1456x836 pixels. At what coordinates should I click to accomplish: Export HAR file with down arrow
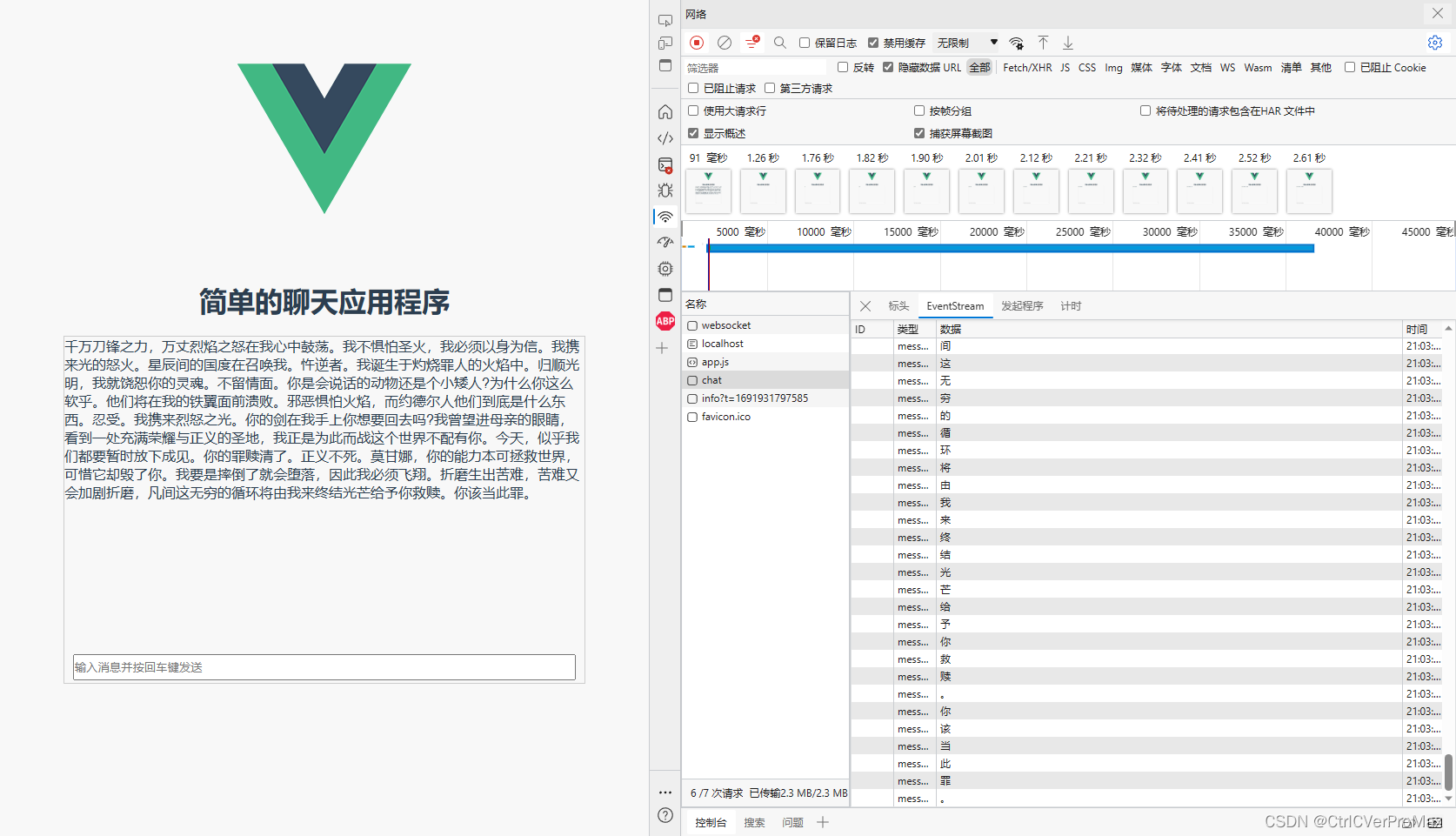(x=1068, y=43)
